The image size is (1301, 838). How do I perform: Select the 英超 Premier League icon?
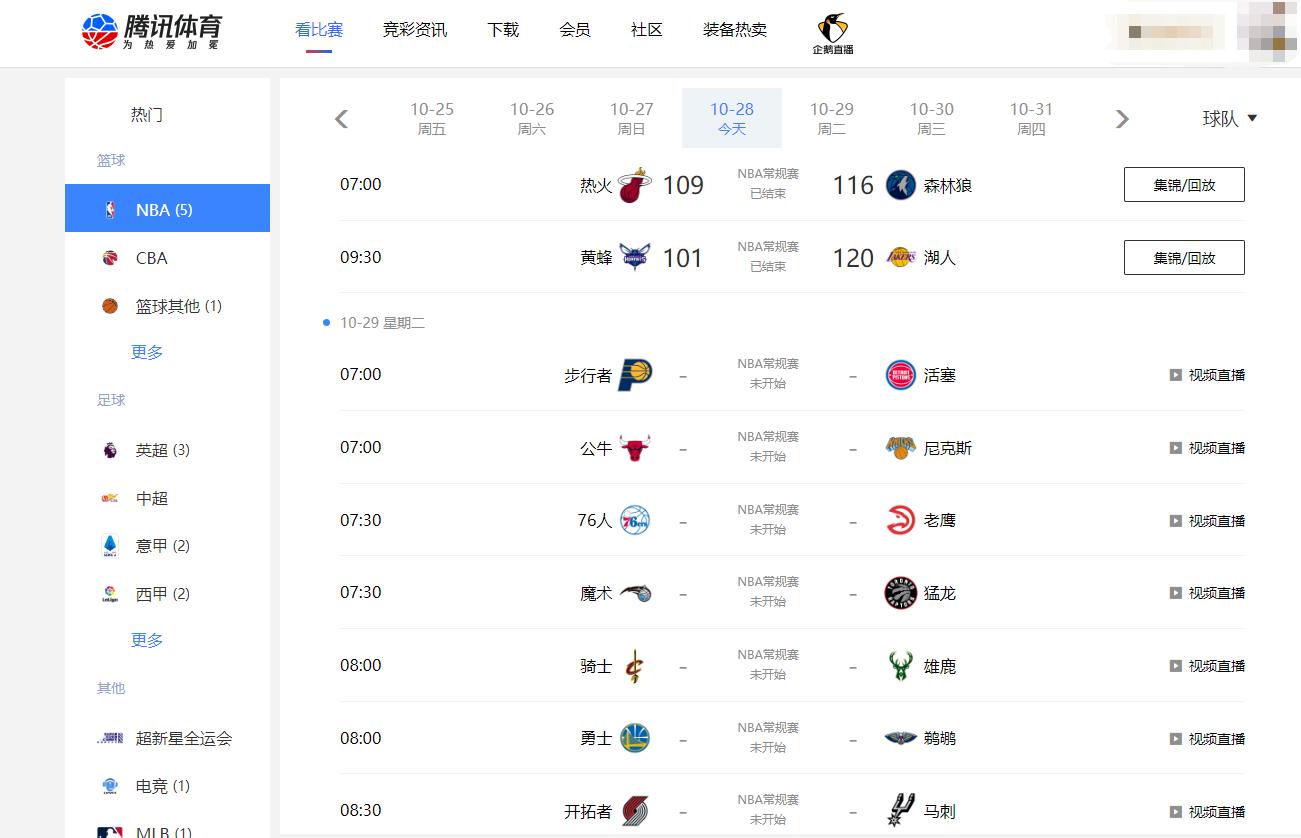click(x=110, y=449)
